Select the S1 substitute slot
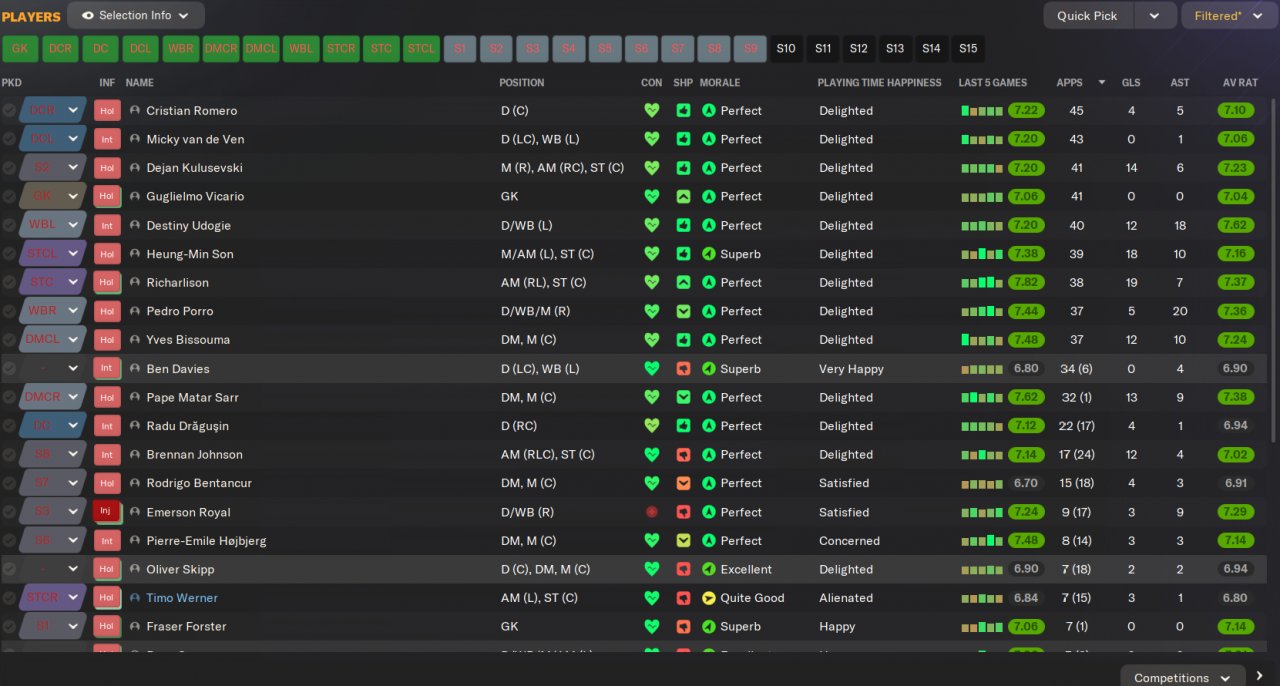 (460, 49)
